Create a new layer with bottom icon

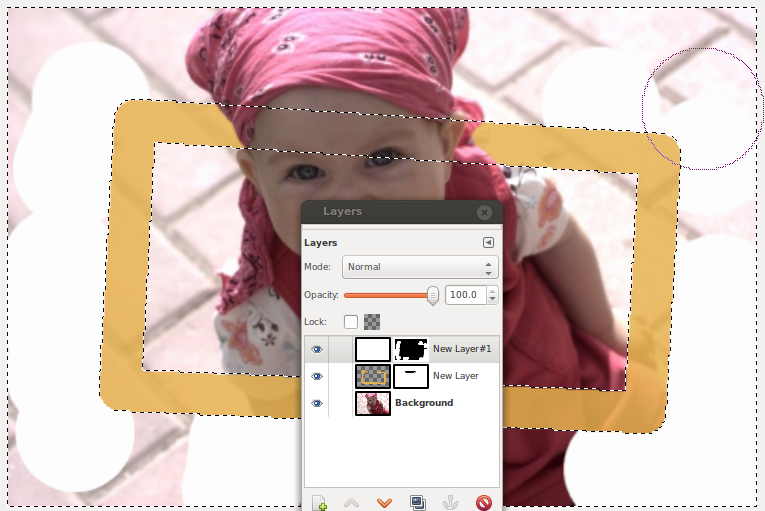319,502
